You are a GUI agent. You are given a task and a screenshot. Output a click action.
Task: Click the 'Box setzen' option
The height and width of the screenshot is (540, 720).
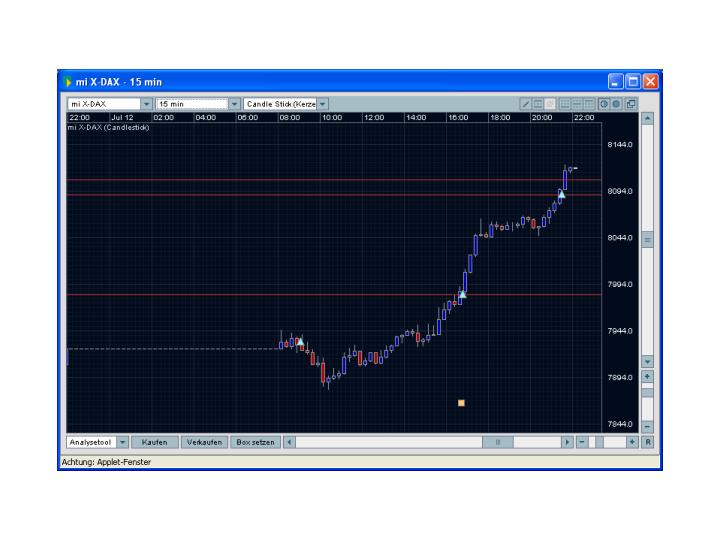coord(255,442)
